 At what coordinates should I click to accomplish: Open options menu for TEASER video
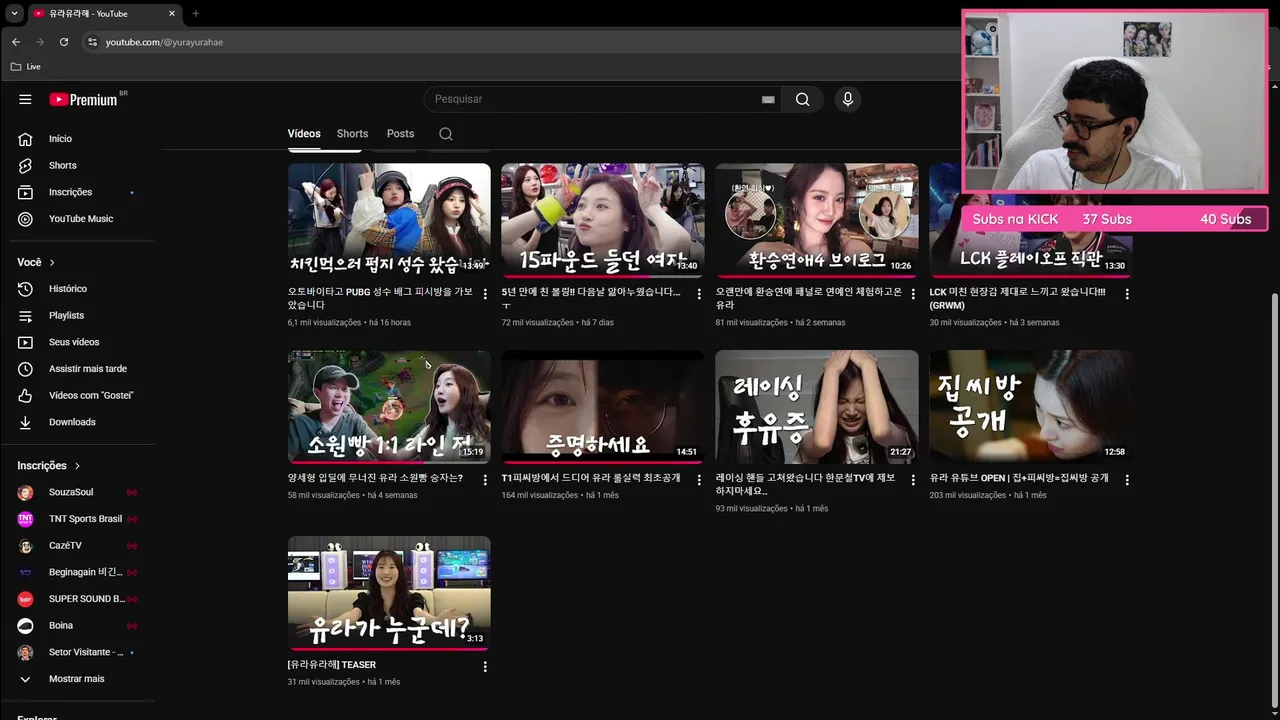(x=485, y=666)
